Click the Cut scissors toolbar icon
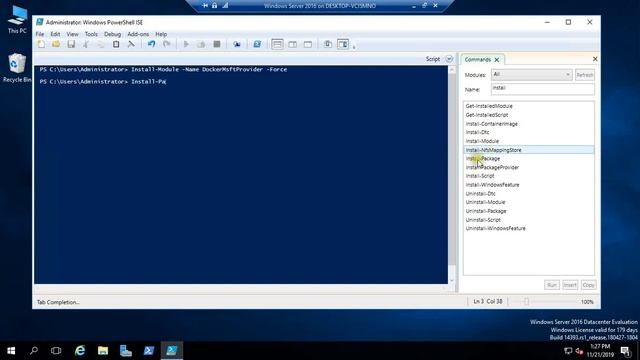This screenshot has height=360, width=640. tap(86, 44)
